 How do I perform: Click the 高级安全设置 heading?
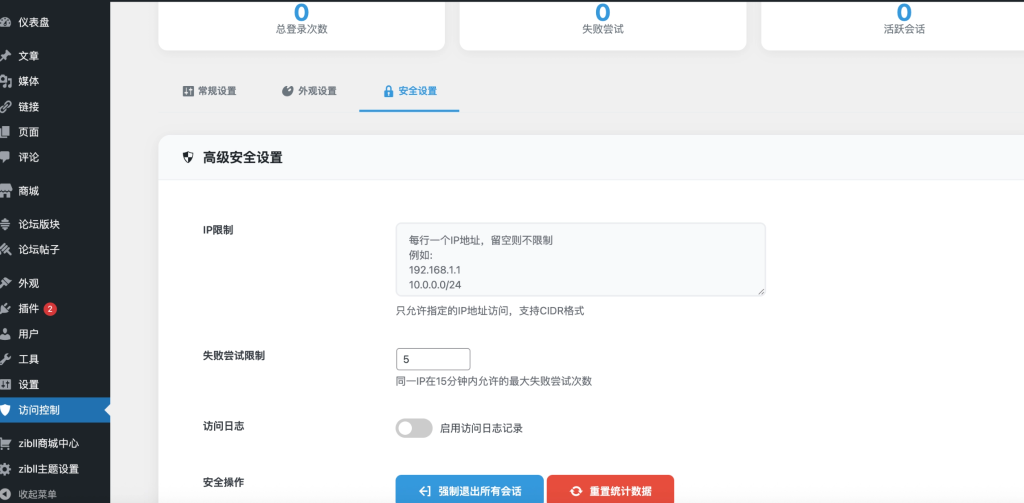[243, 157]
